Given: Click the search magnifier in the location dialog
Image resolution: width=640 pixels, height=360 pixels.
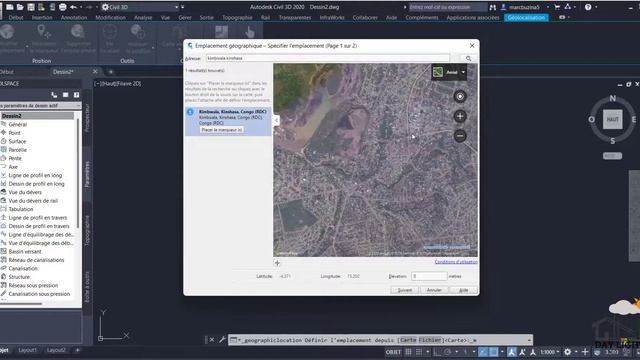Looking at the screenshot, I should [x=468, y=58].
